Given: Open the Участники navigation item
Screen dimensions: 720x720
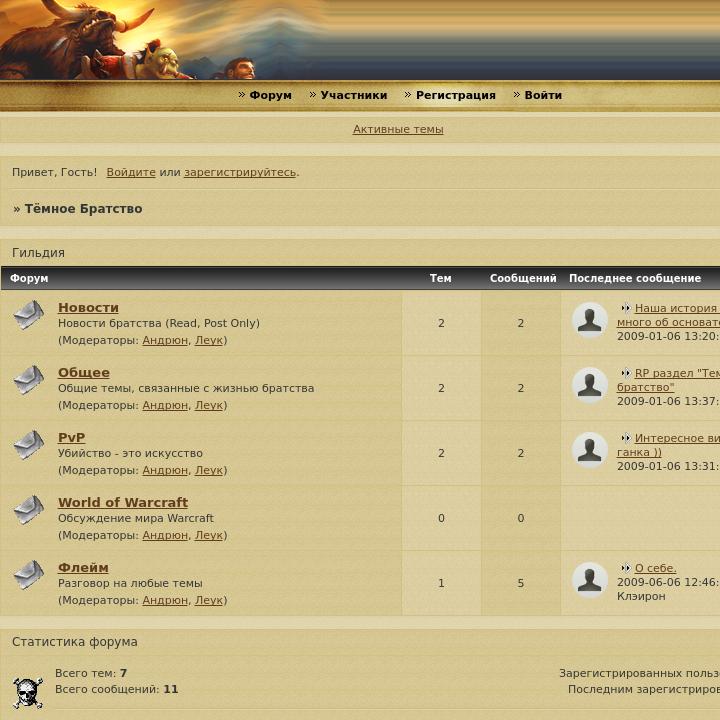Looking at the screenshot, I should click(x=354, y=95).
